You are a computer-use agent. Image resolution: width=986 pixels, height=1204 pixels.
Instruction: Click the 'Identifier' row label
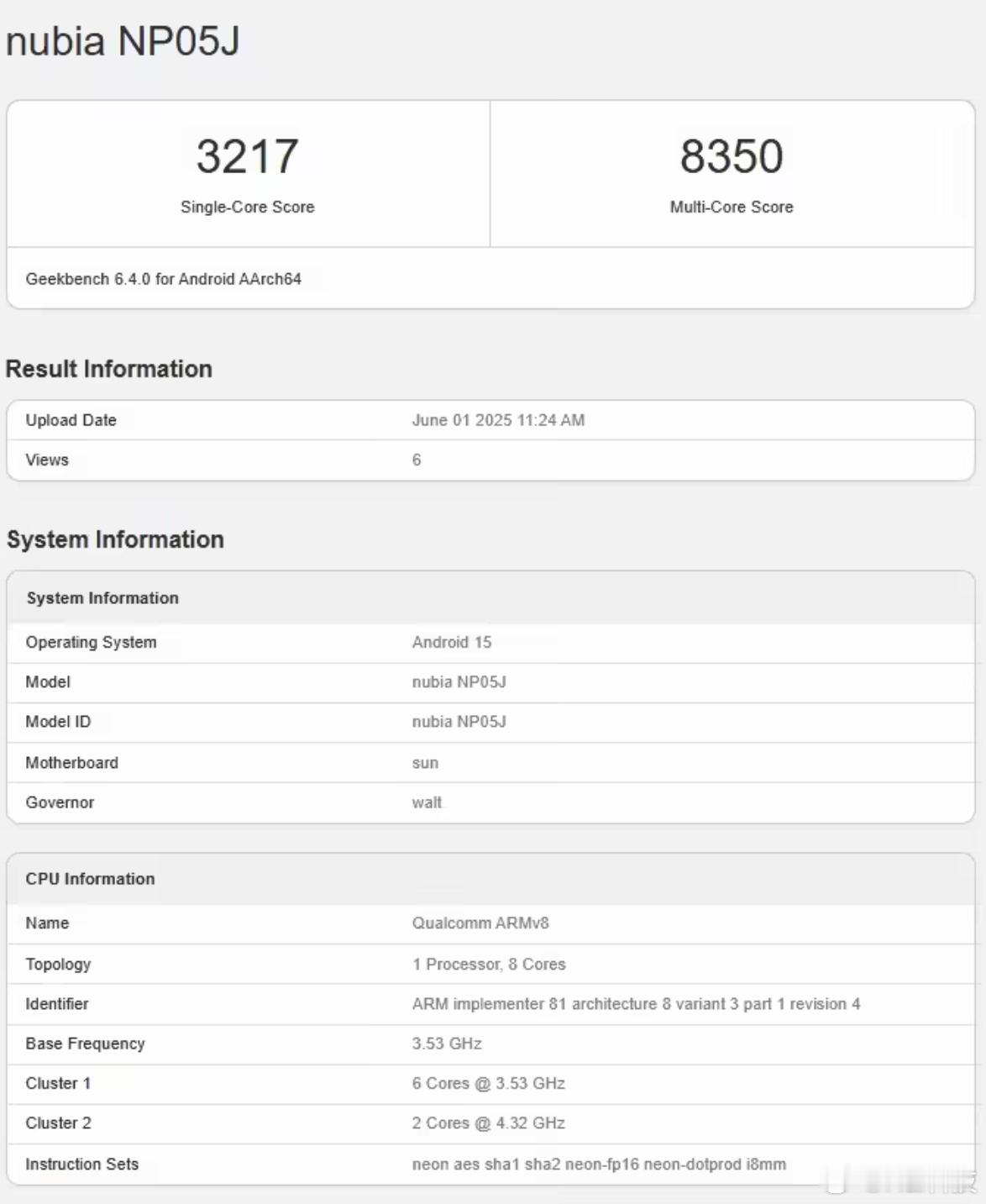pos(57,1004)
